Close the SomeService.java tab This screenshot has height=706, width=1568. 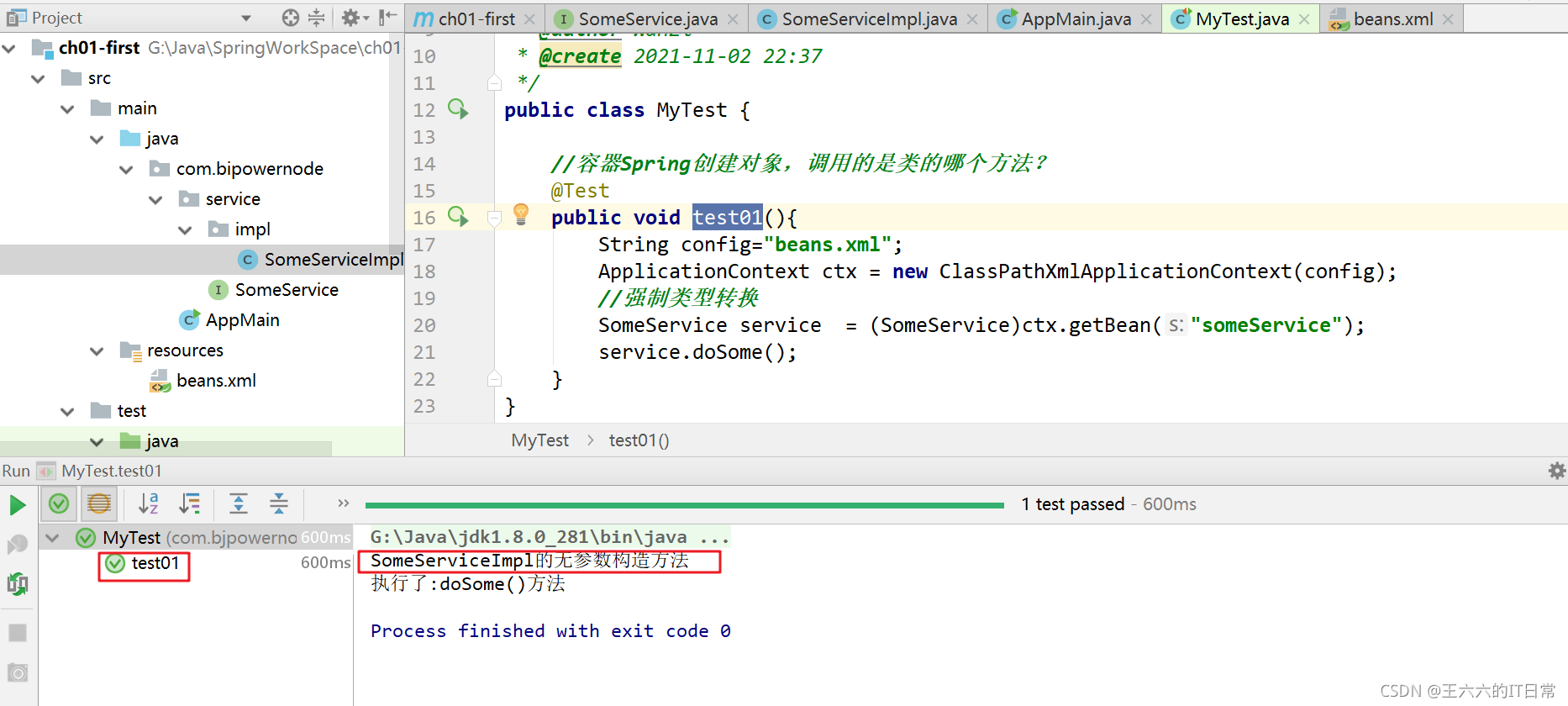[x=733, y=19]
